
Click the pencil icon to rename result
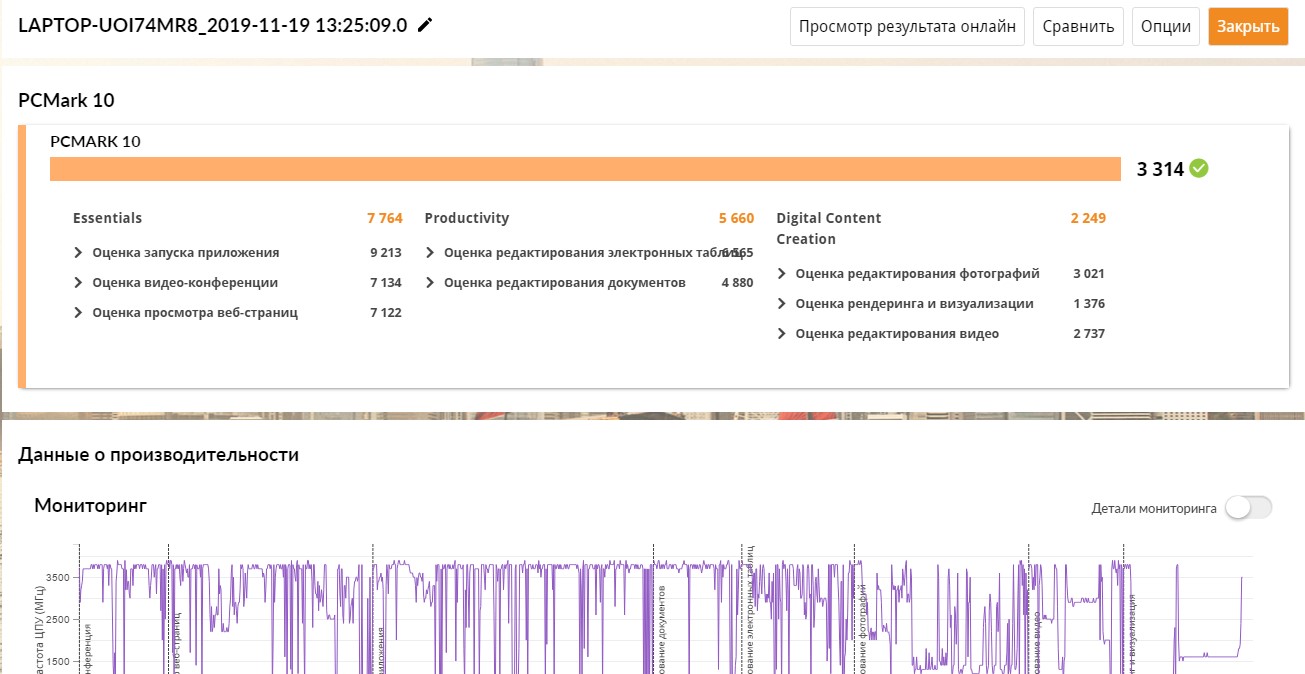[x=425, y=26]
